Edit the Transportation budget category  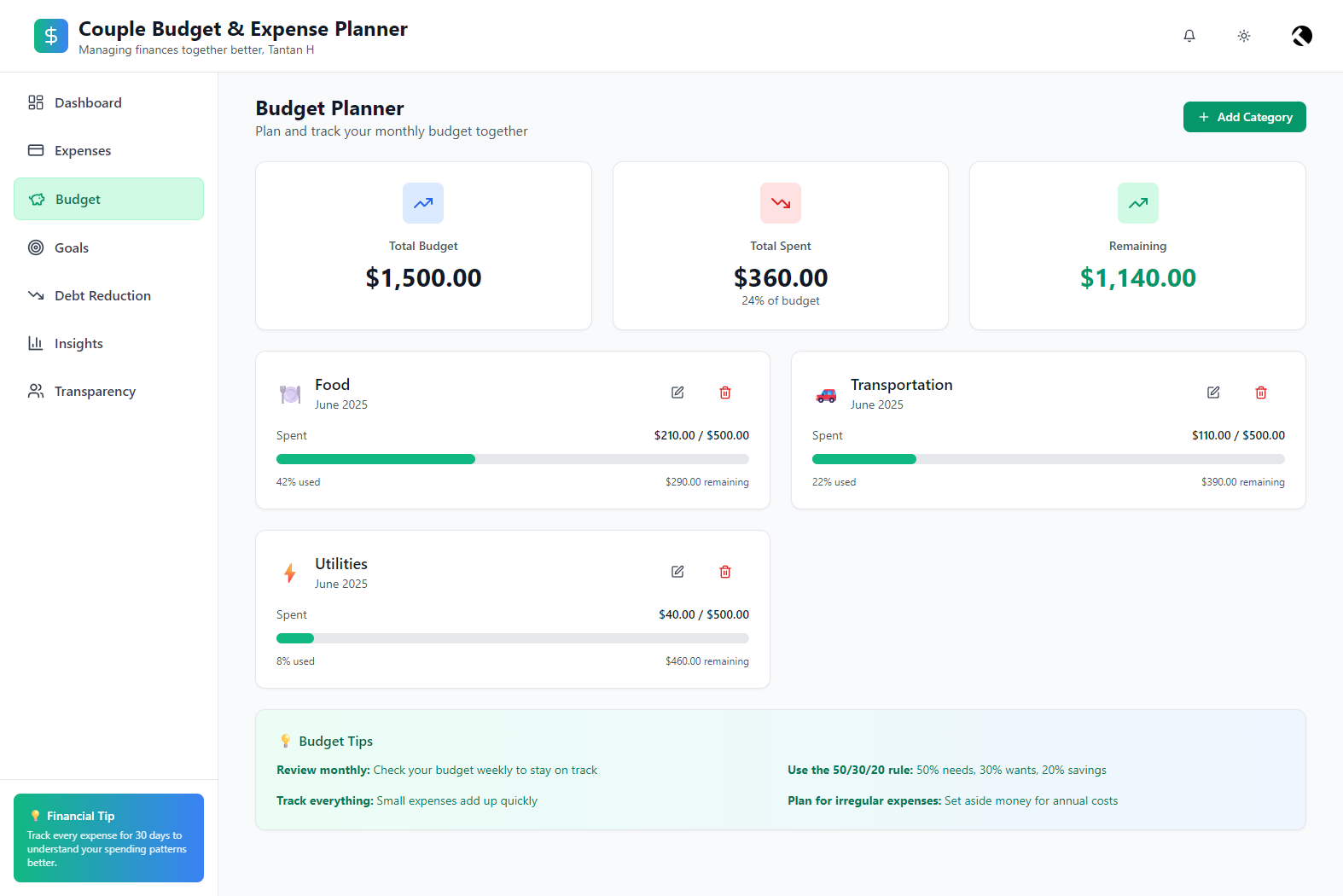tap(1213, 393)
